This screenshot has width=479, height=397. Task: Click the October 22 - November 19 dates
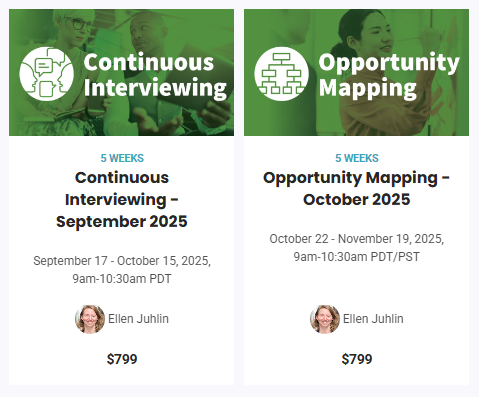tap(356, 239)
